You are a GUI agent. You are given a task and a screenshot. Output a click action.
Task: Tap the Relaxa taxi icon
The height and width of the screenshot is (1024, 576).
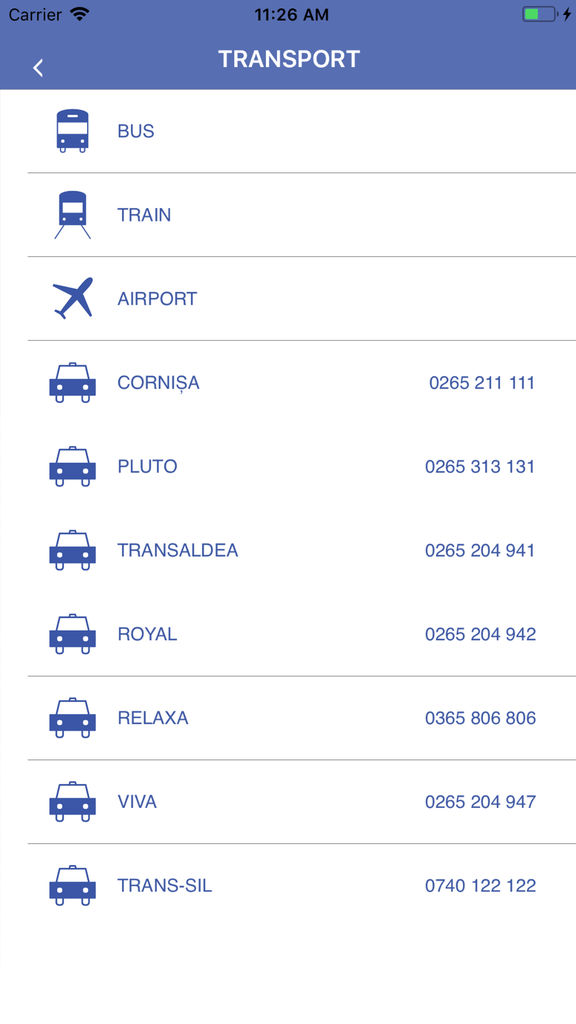click(x=72, y=718)
